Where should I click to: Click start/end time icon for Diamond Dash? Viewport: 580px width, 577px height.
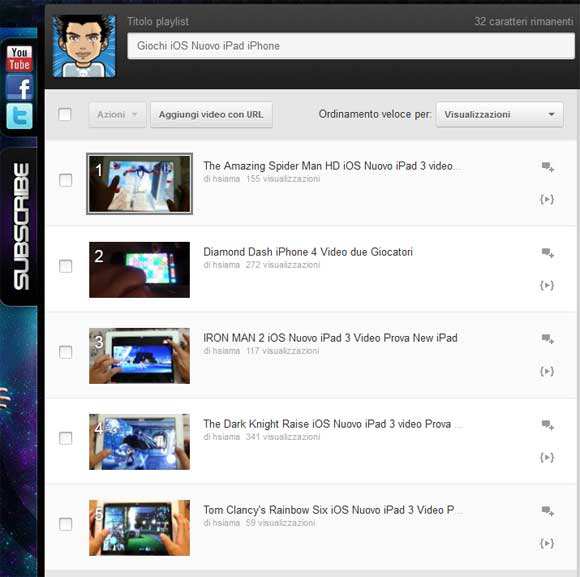pos(547,285)
